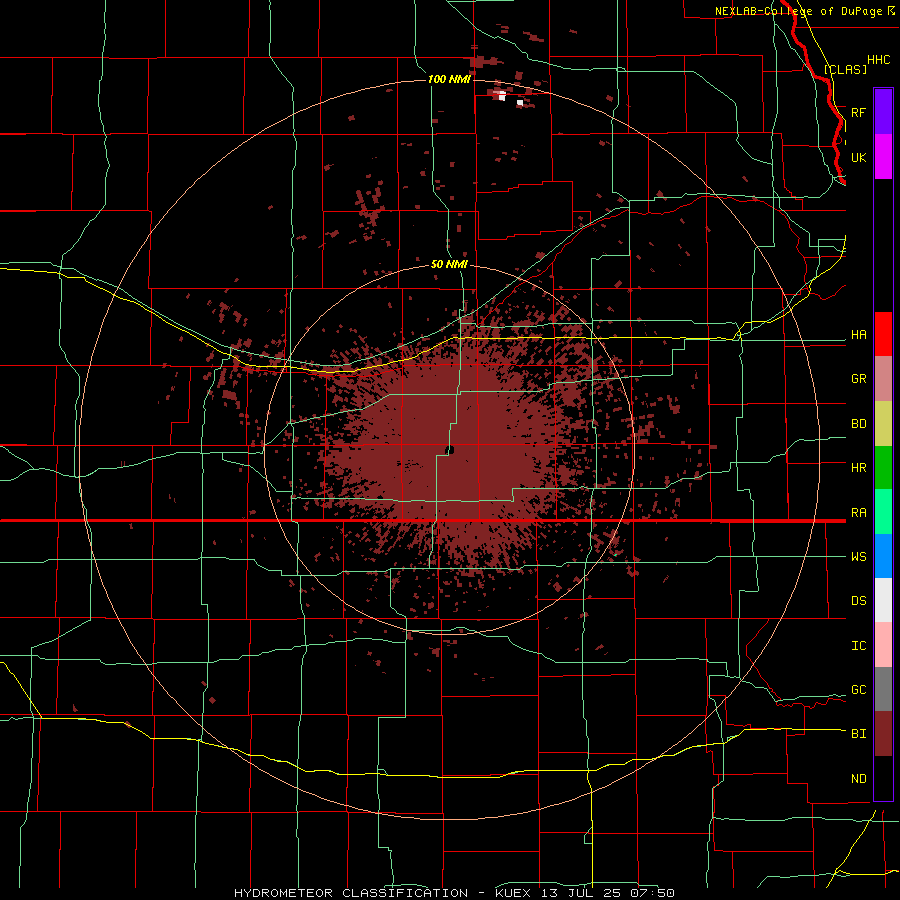Click the BI brown legend swatch
Image resolution: width=900 pixels, height=900 pixels.
point(883,734)
